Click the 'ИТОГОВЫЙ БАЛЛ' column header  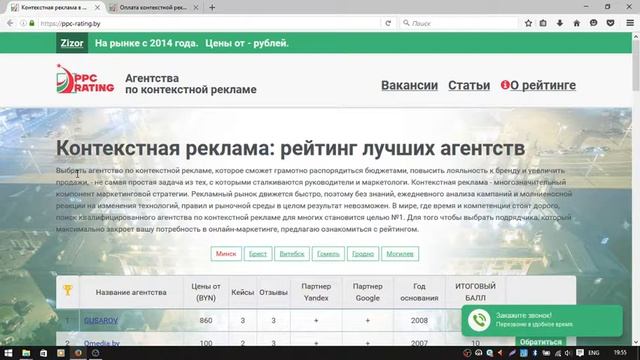pos(475,292)
